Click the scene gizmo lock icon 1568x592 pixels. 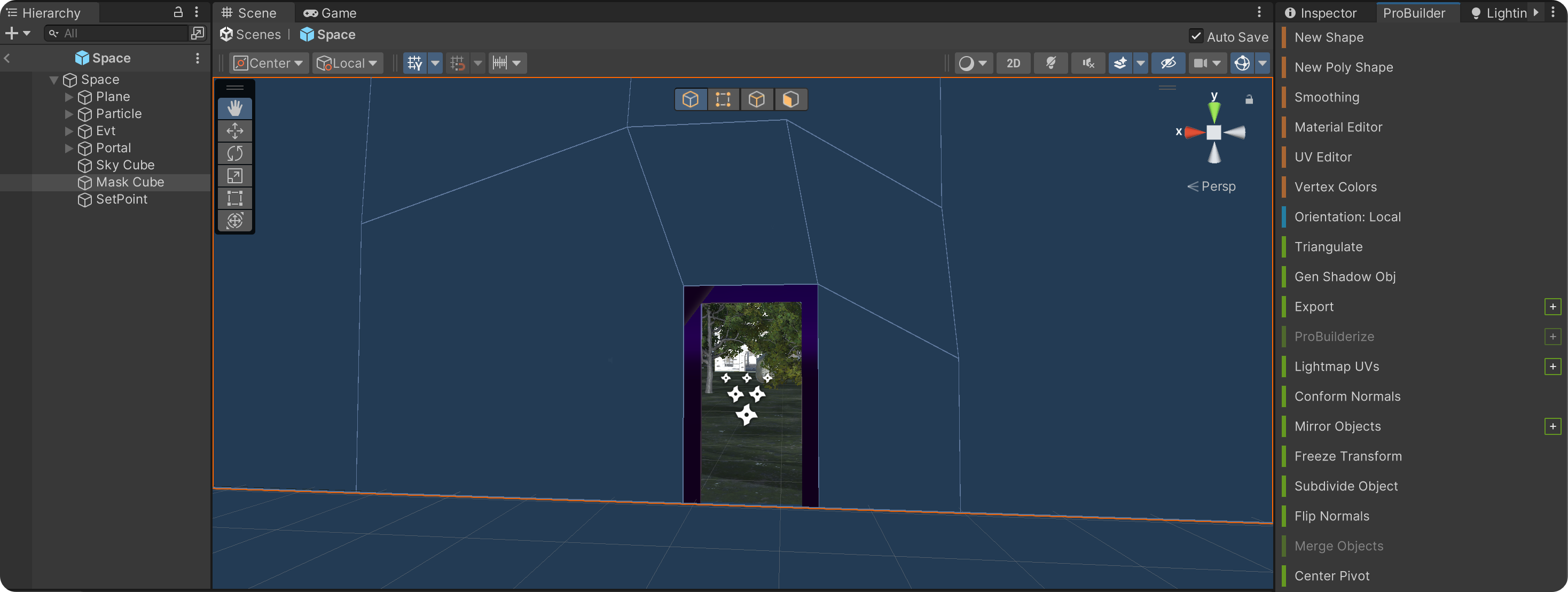1249,99
